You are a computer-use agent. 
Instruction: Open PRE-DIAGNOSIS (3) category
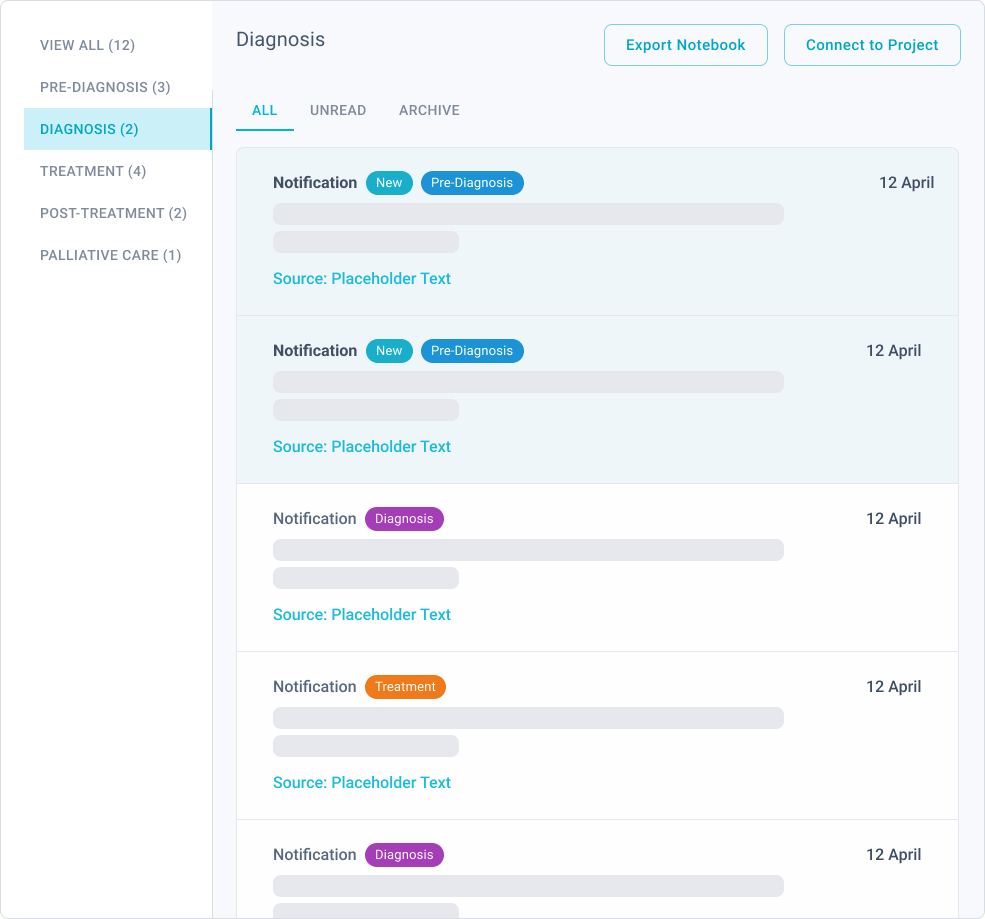point(105,87)
